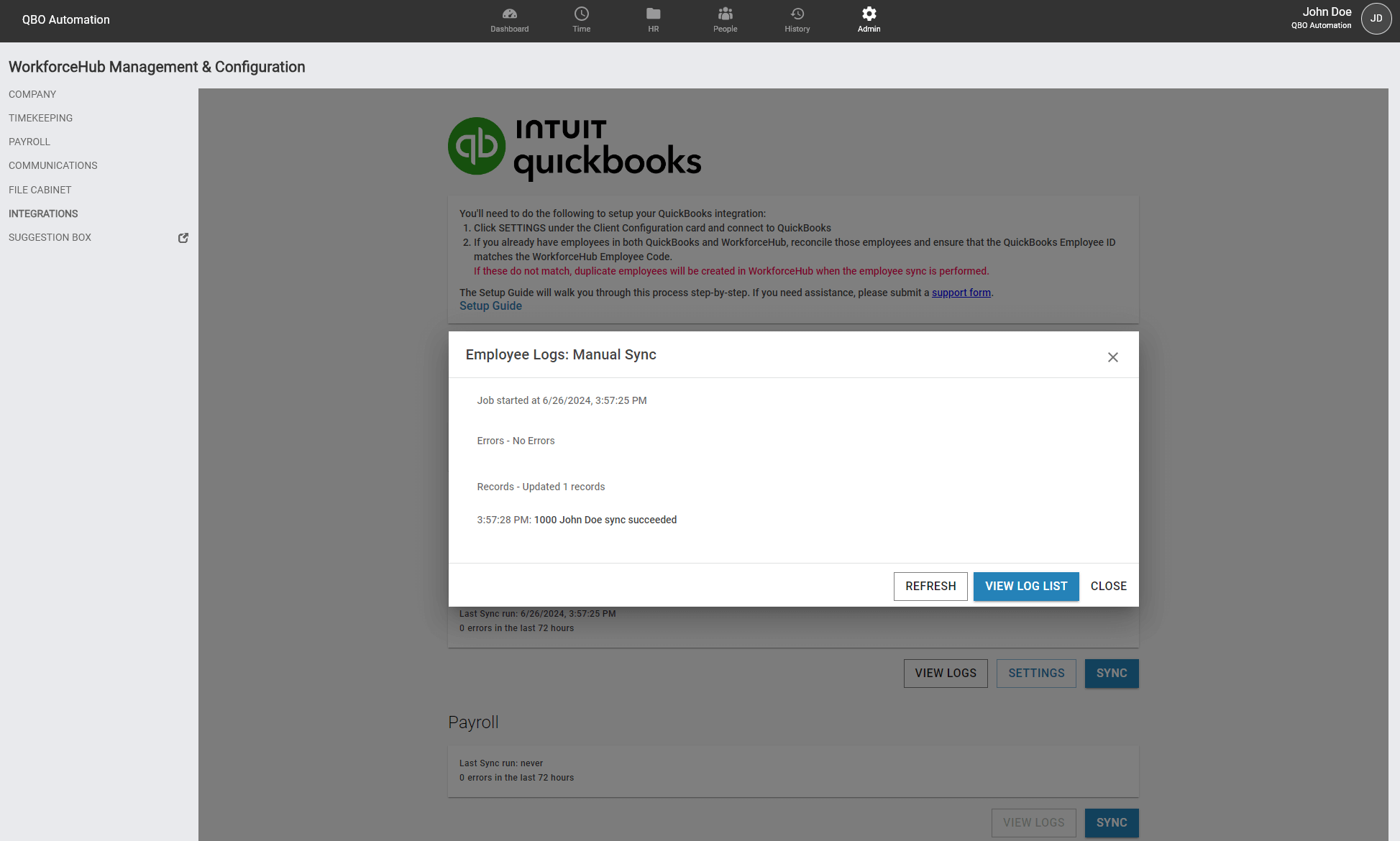This screenshot has width=1400, height=841.
Task: Click the People icon in the navbar
Action: (725, 19)
